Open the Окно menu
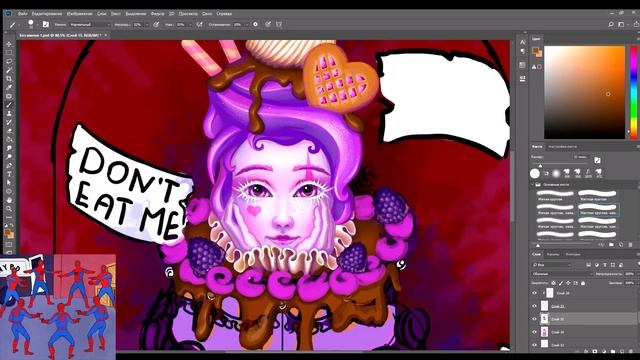 (207, 13)
